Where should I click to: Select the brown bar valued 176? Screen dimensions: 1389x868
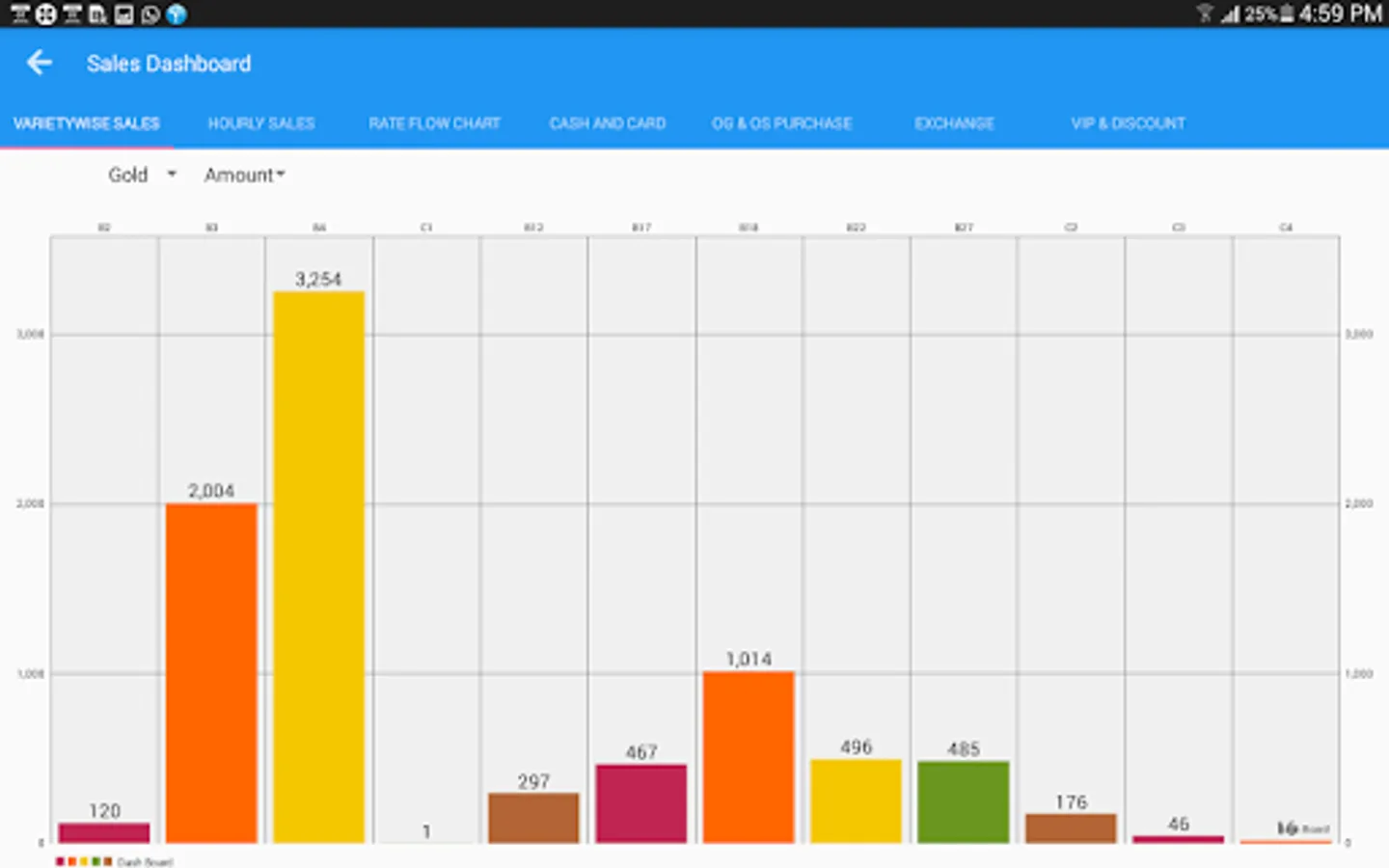[1071, 828]
